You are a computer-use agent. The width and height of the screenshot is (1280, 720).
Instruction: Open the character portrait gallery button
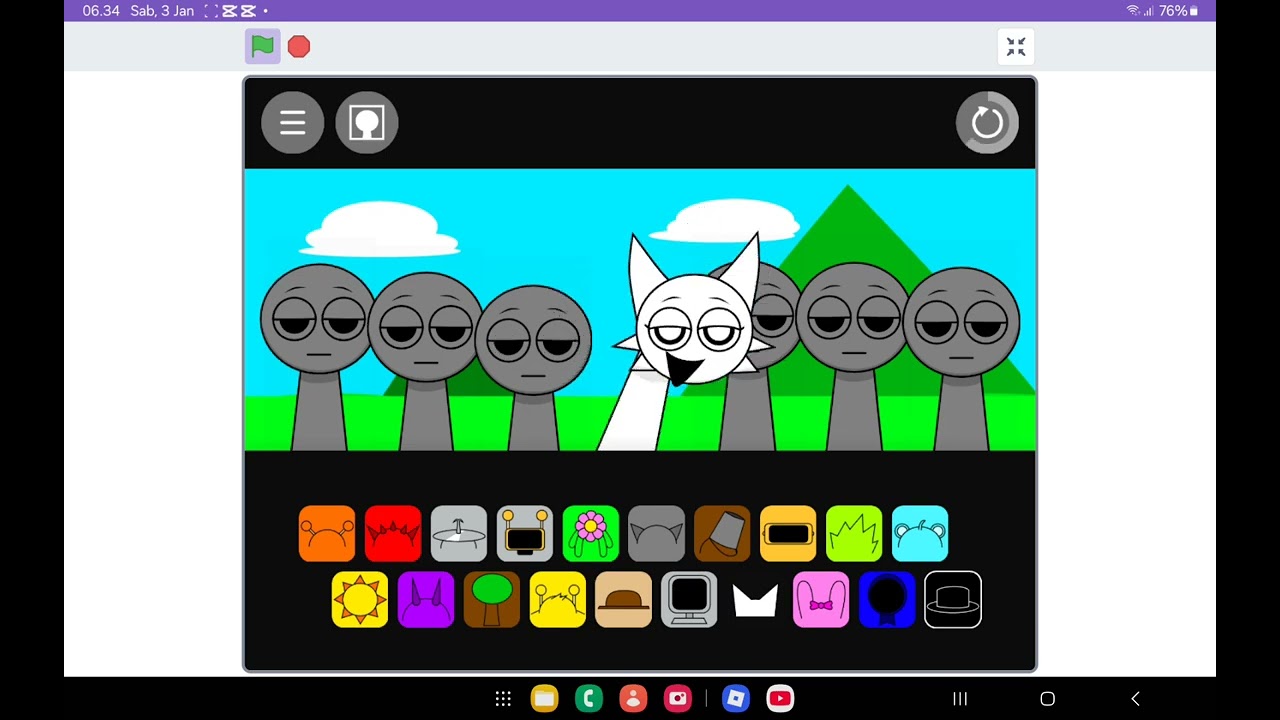point(367,123)
